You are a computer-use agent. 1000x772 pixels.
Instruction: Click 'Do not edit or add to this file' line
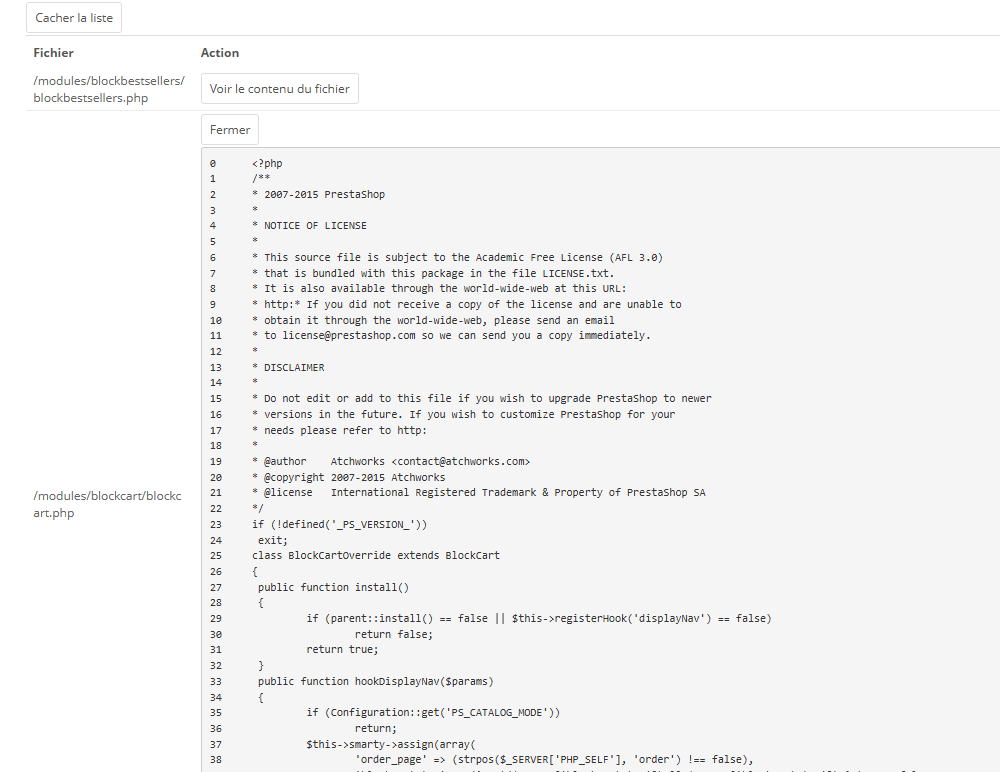pyautogui.click(x=482, y=399)
